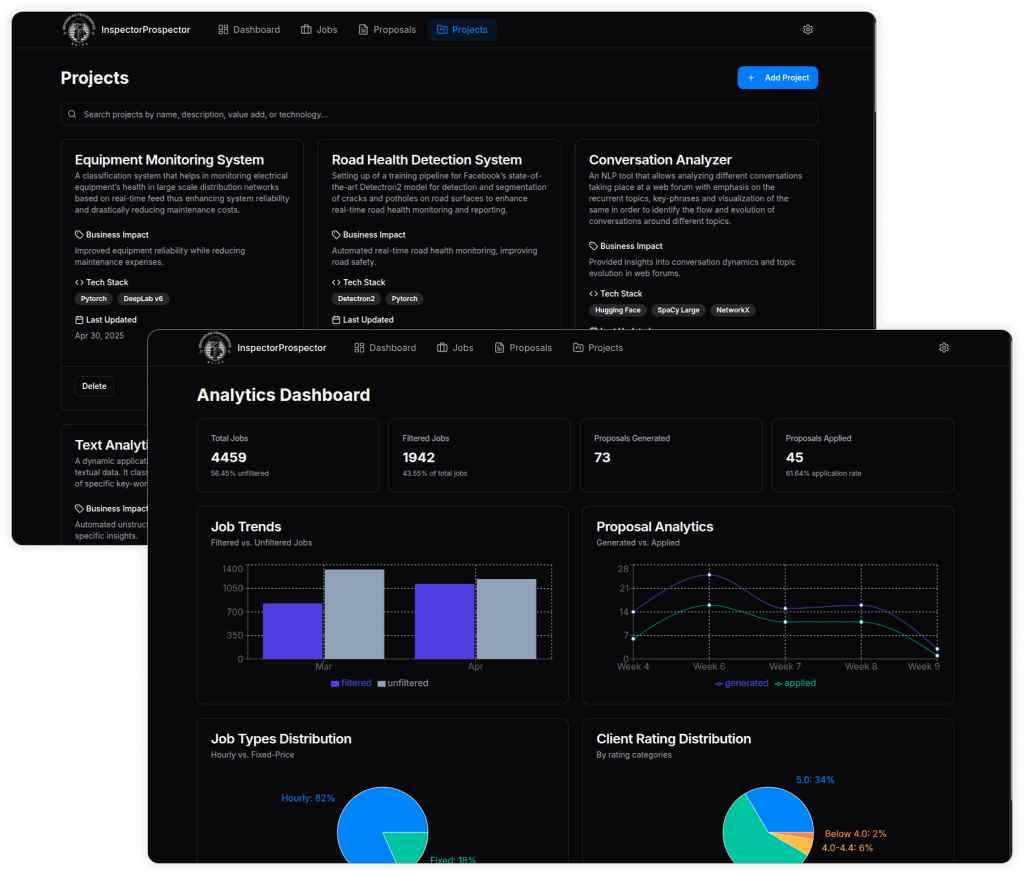Click the gray unfiltered bar for Apr

tap(507, 618)
